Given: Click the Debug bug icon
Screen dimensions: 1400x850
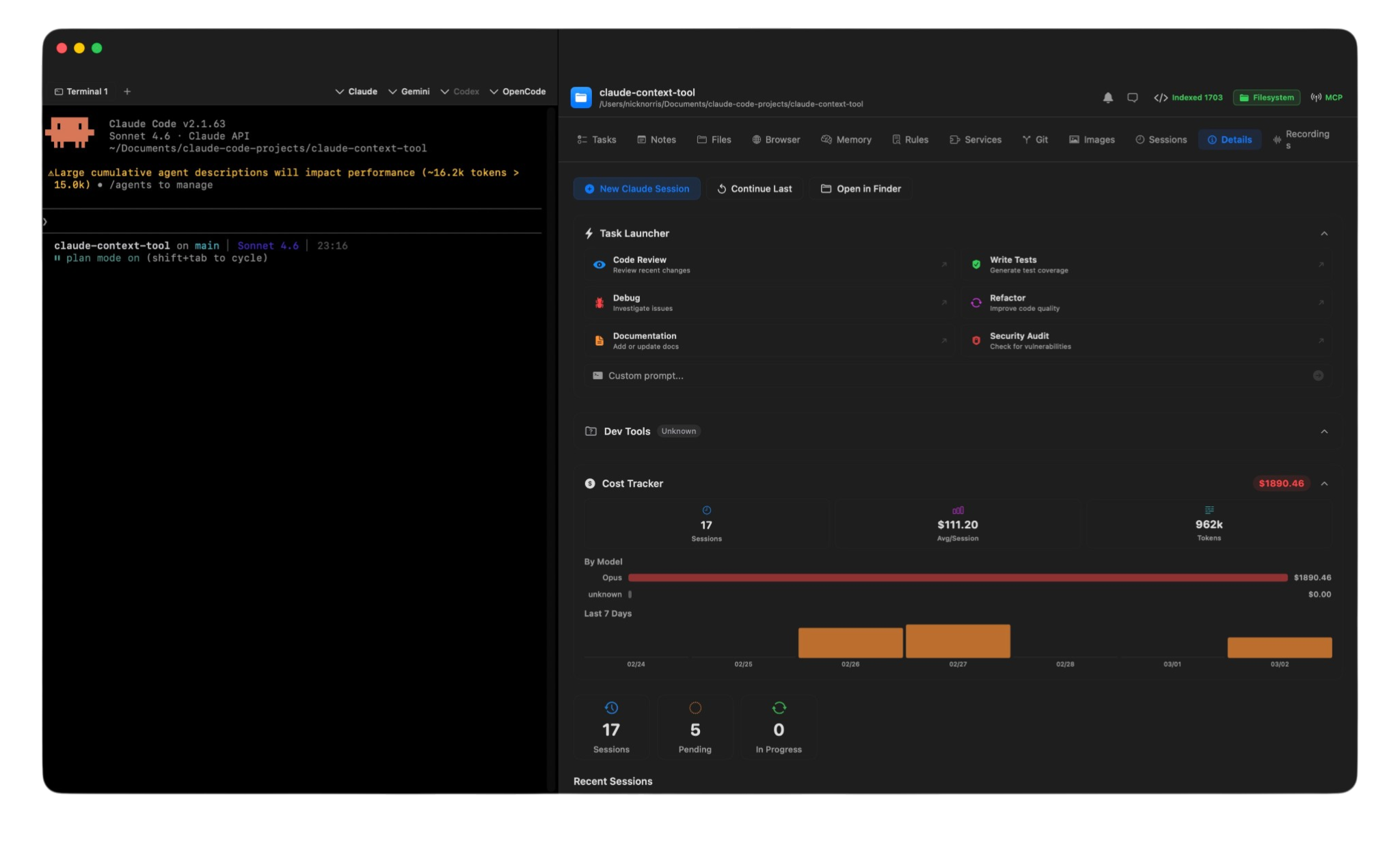Looking at the screenshot, I should click(599, 303).
